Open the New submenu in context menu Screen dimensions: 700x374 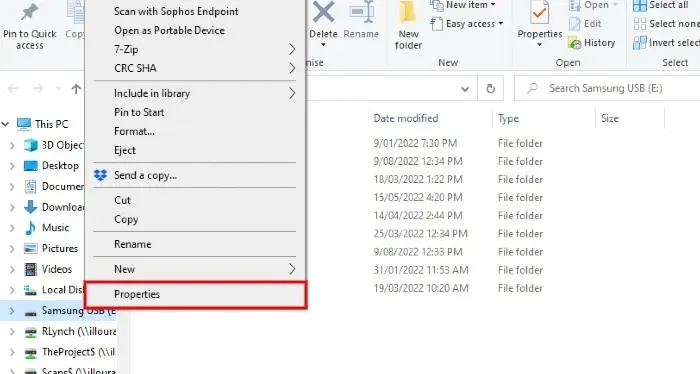pyautogui.click(x=195, y=269)
